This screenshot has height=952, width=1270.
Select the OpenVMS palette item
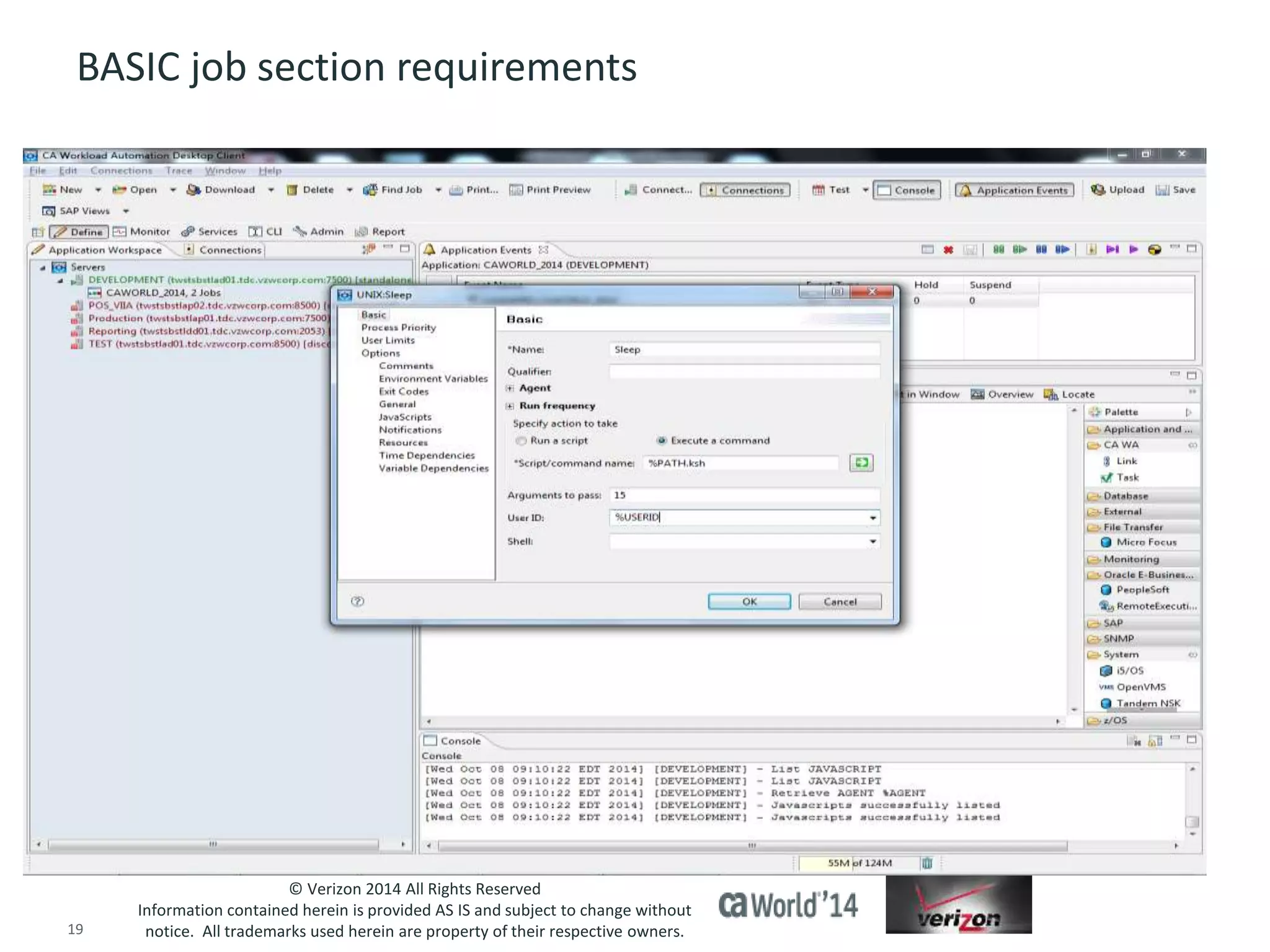pyautogui.click(x=1133, y=687)
